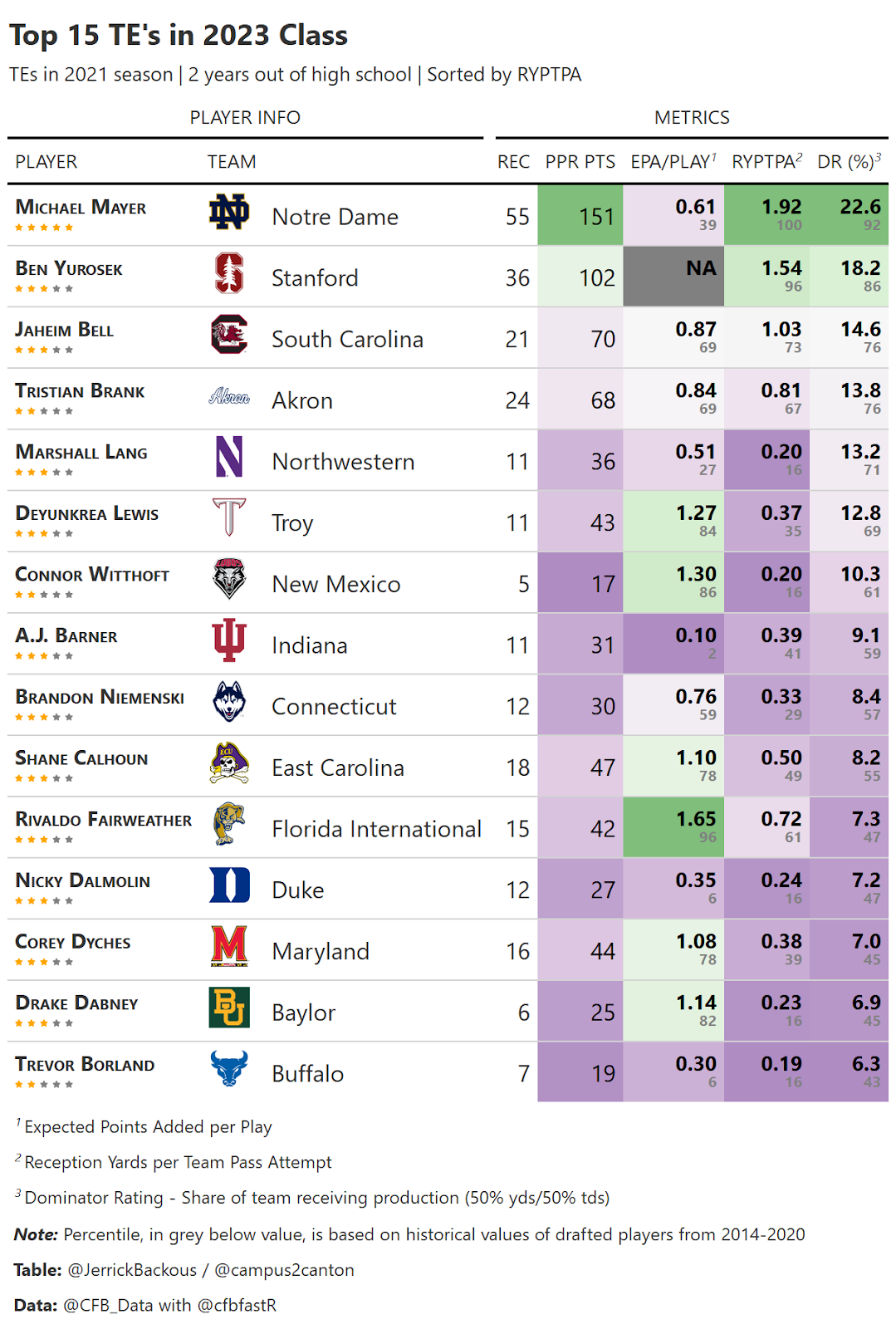896x1329 pixels.
Task: Click the Maryland M logo
Action: coord(228,946)
